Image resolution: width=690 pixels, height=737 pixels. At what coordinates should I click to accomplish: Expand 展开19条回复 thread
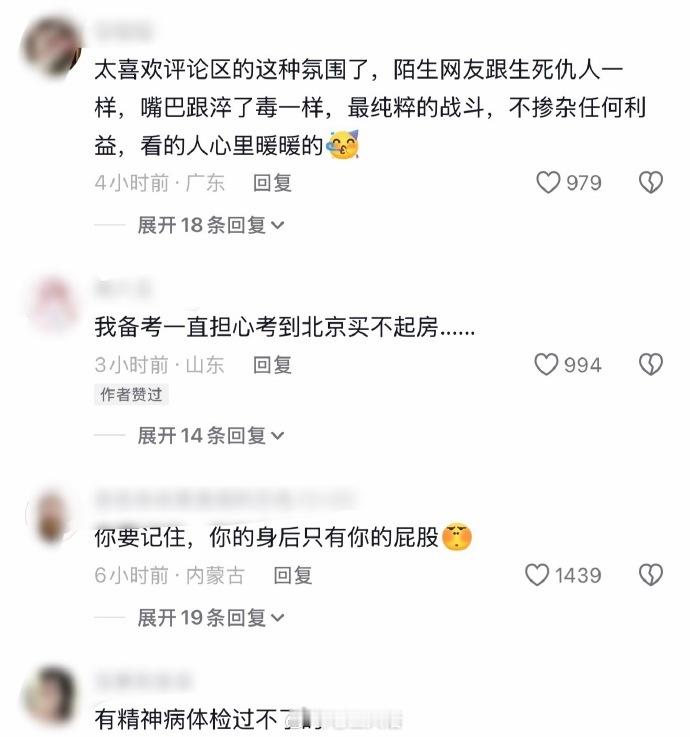211,617
